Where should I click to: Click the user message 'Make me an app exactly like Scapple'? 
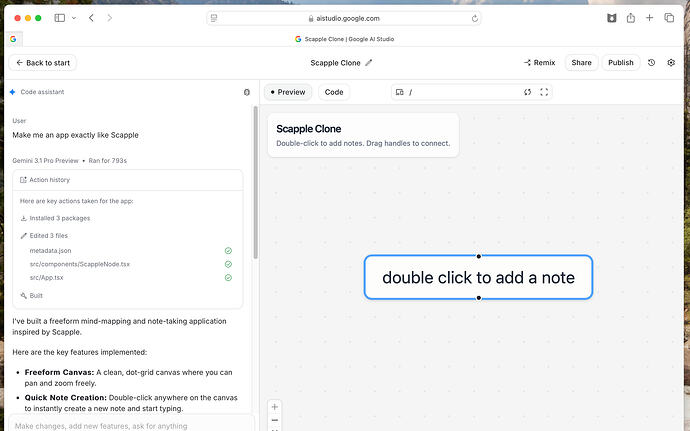coord(75,135)
